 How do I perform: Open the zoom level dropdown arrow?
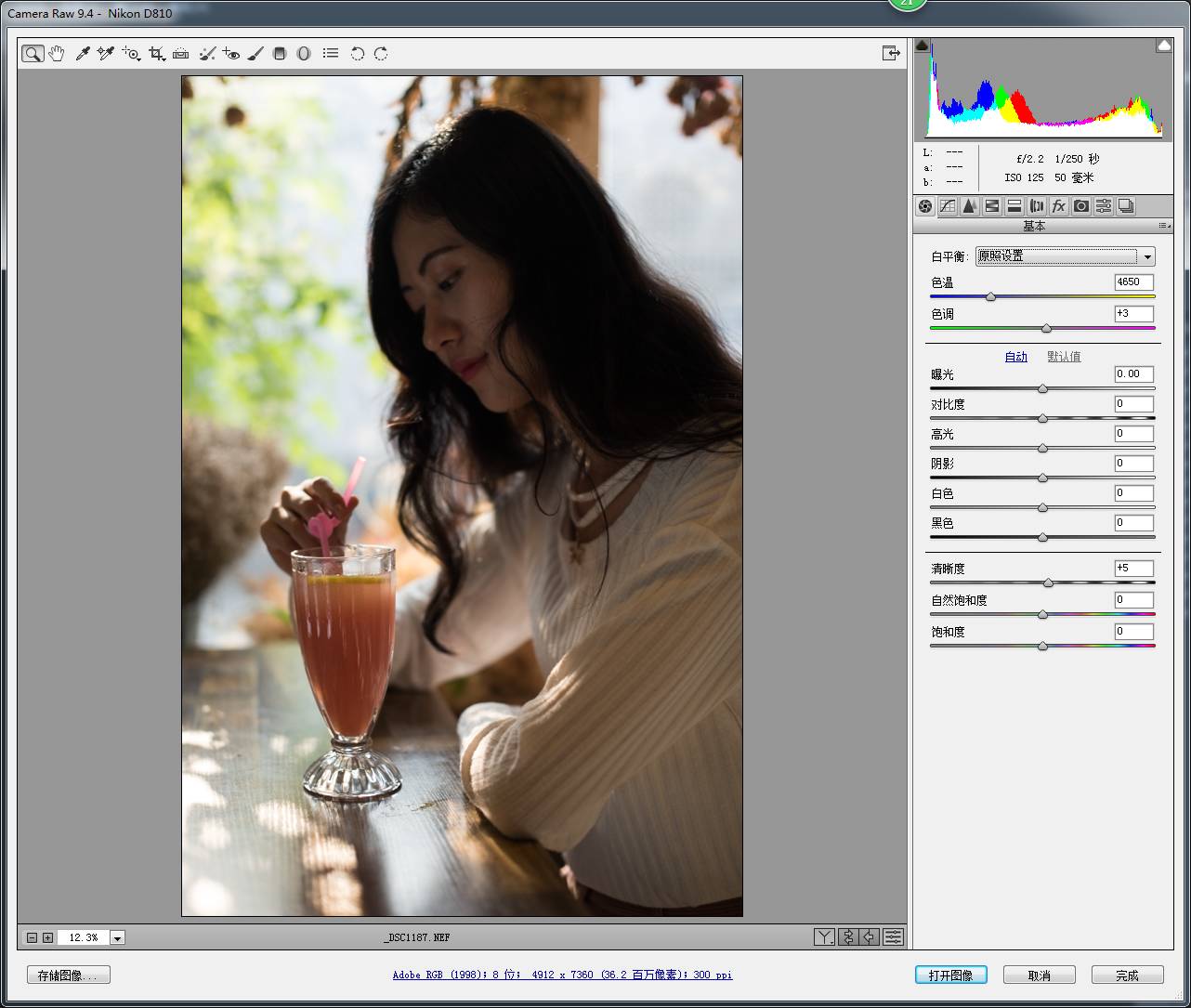point(118,938)
